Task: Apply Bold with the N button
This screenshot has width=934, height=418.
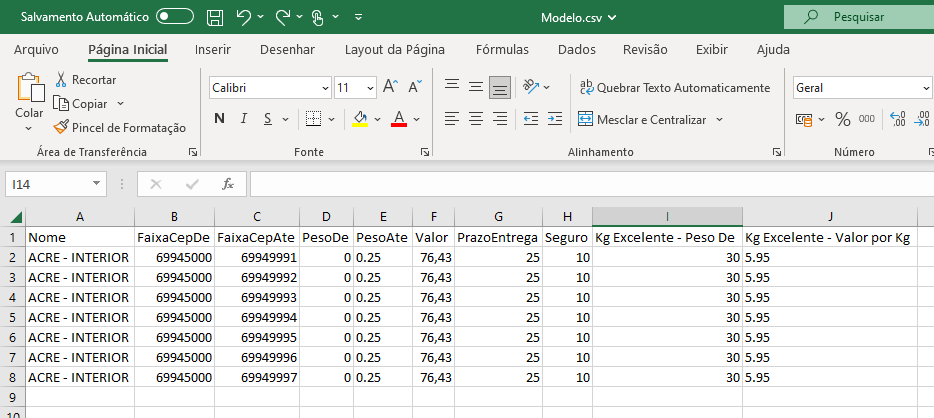Action: coord(219,120)
